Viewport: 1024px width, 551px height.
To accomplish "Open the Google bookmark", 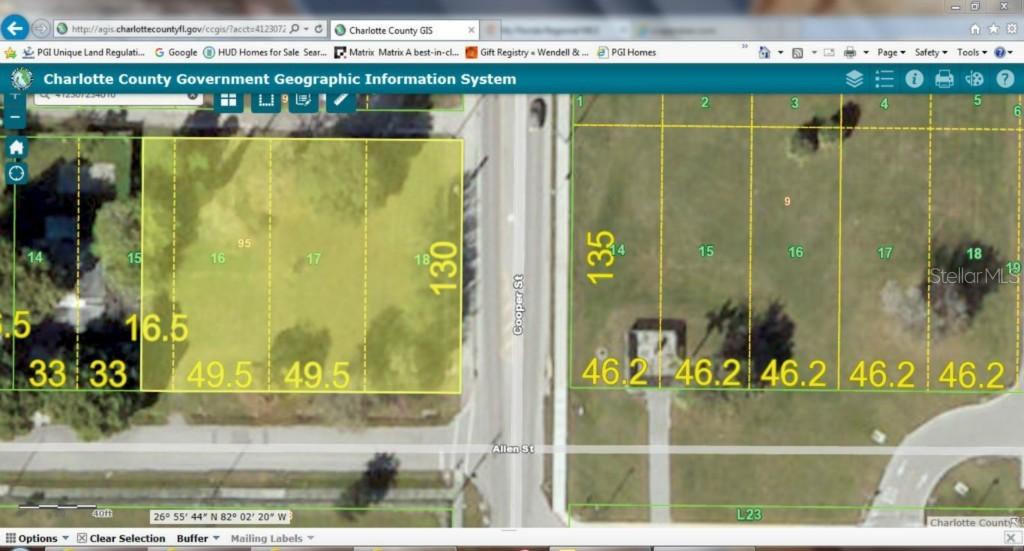I will click(x=176, y=52).
